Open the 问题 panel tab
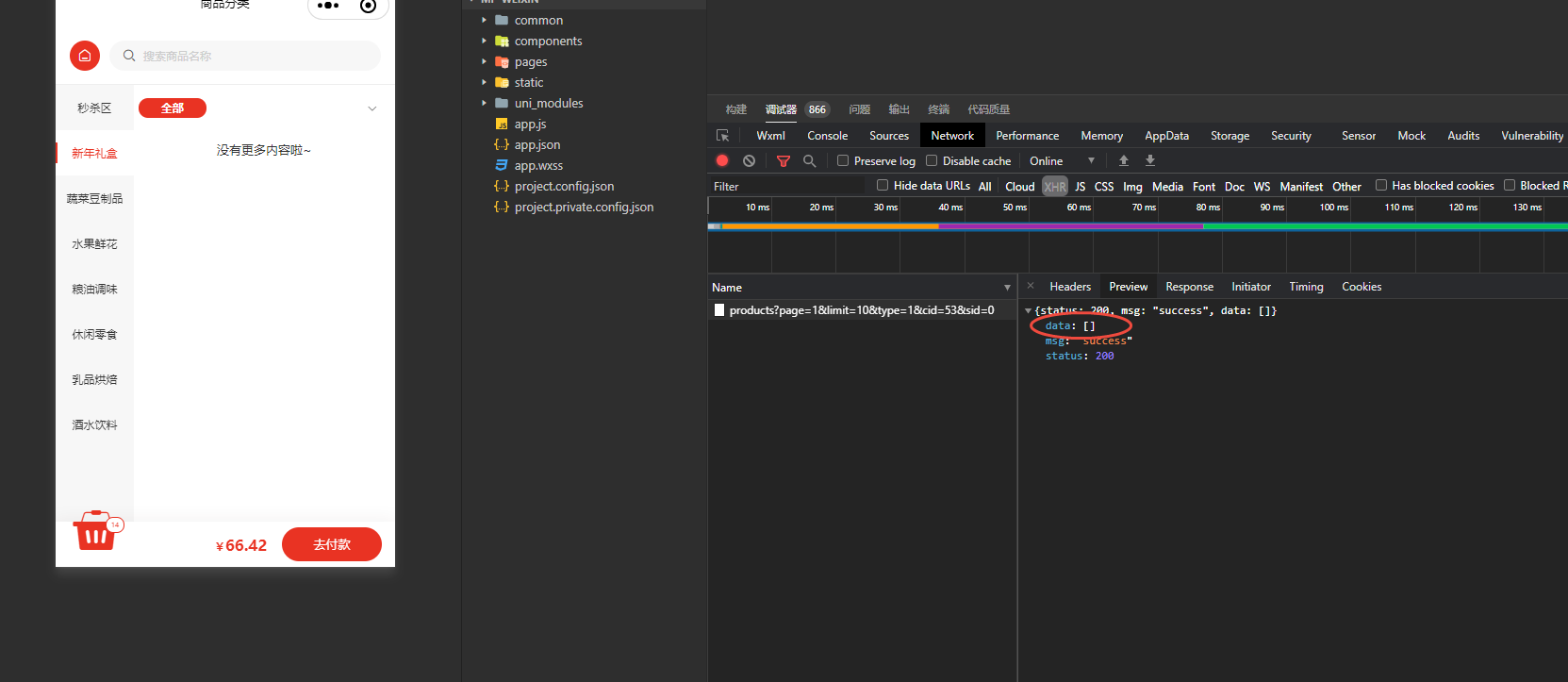 pos(859,109)
